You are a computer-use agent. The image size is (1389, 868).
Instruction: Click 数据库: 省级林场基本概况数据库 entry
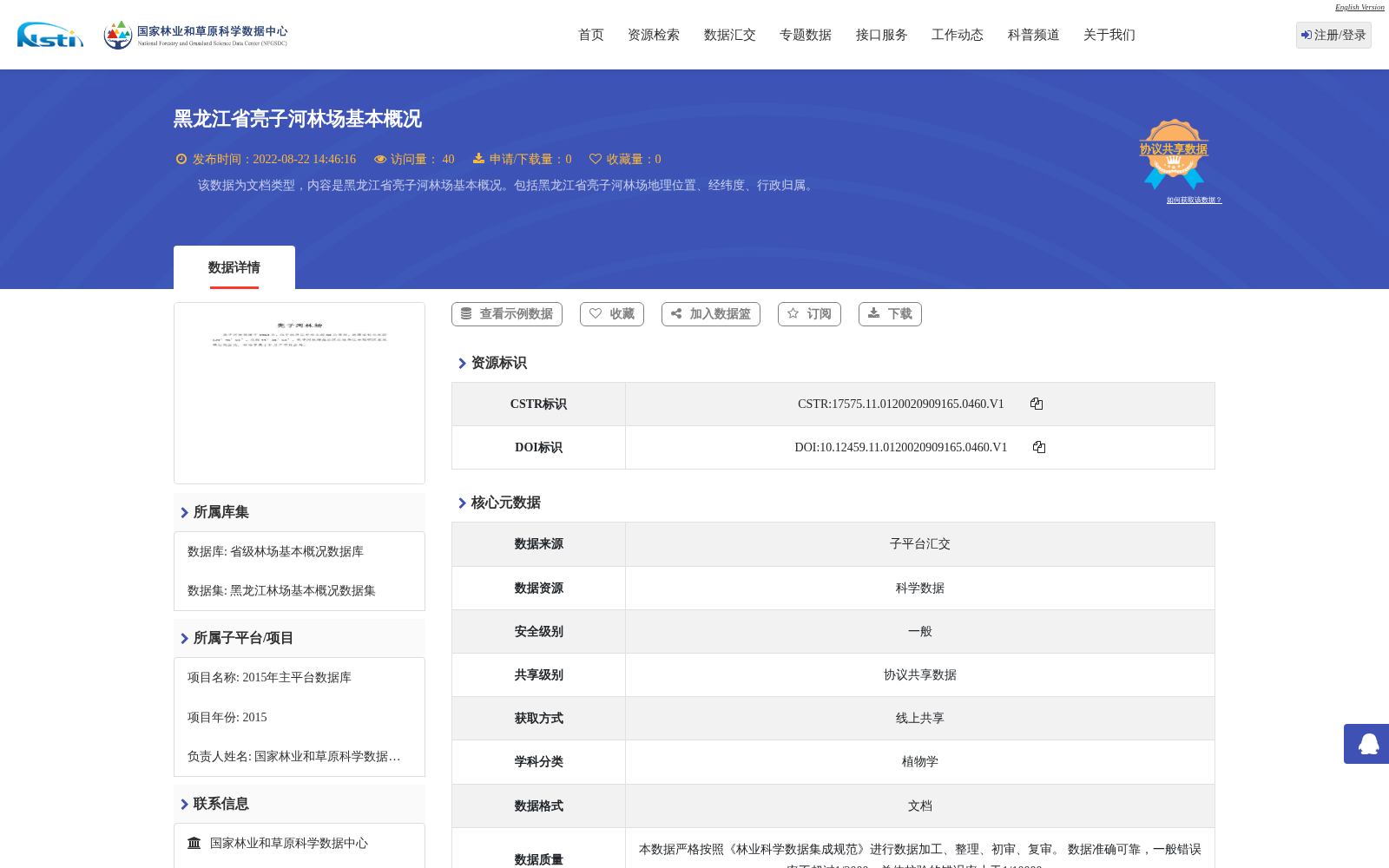point(275,552)
